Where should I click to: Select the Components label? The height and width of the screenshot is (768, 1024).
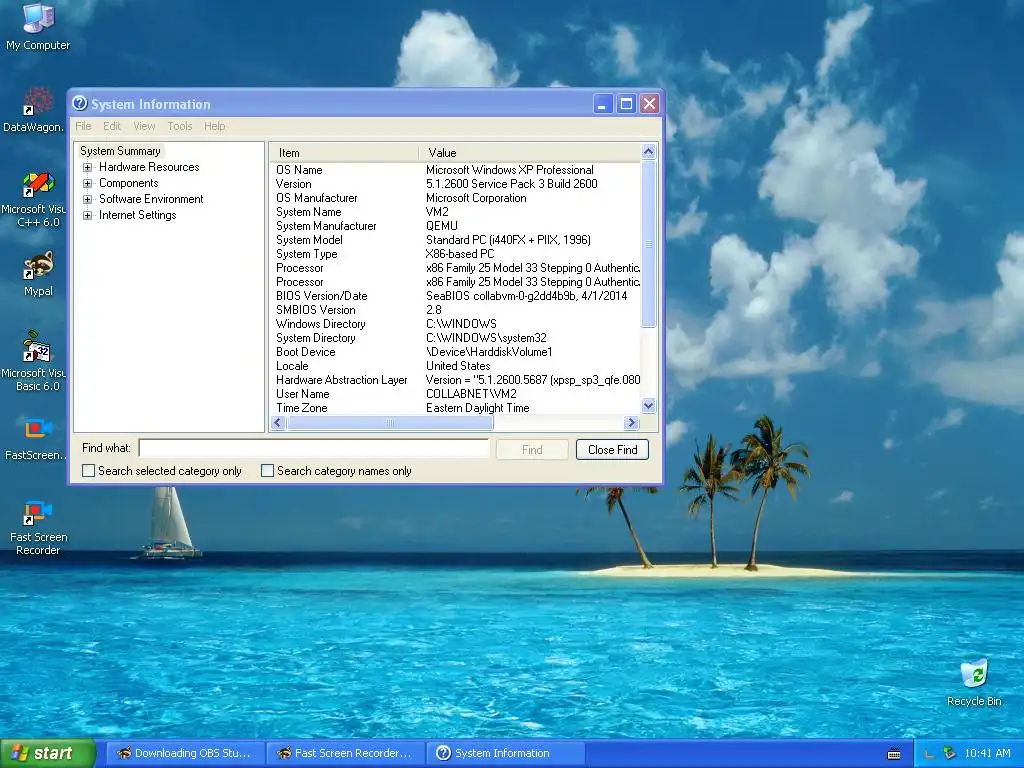(129, 184)
